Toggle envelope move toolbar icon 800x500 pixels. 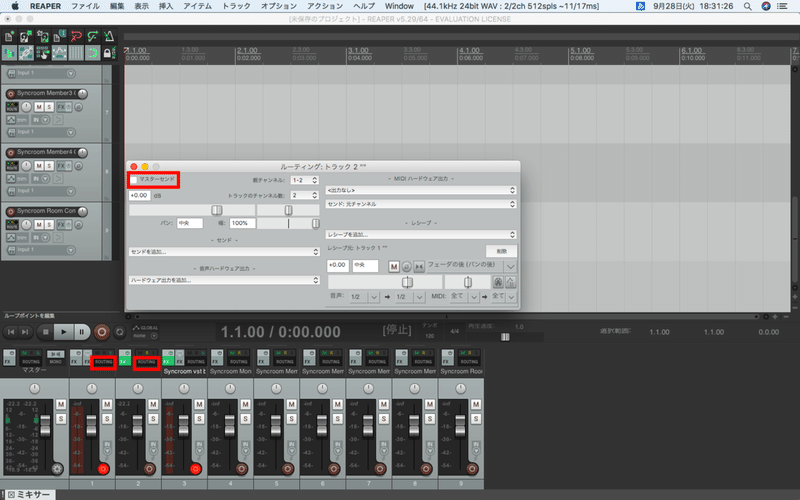59,53
